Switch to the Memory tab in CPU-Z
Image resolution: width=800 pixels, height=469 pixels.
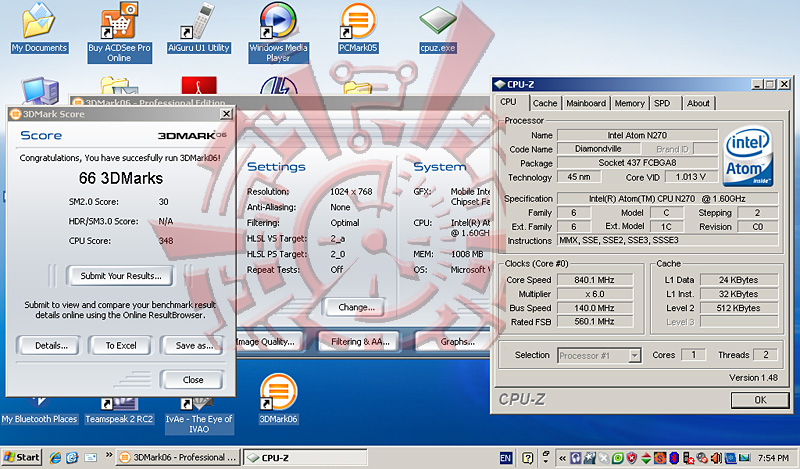629,103
